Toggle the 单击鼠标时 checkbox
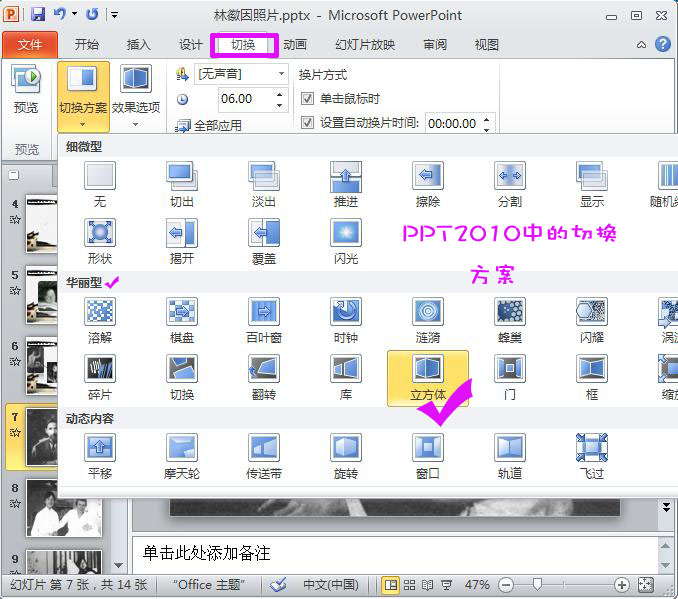 tap(307, 99)
